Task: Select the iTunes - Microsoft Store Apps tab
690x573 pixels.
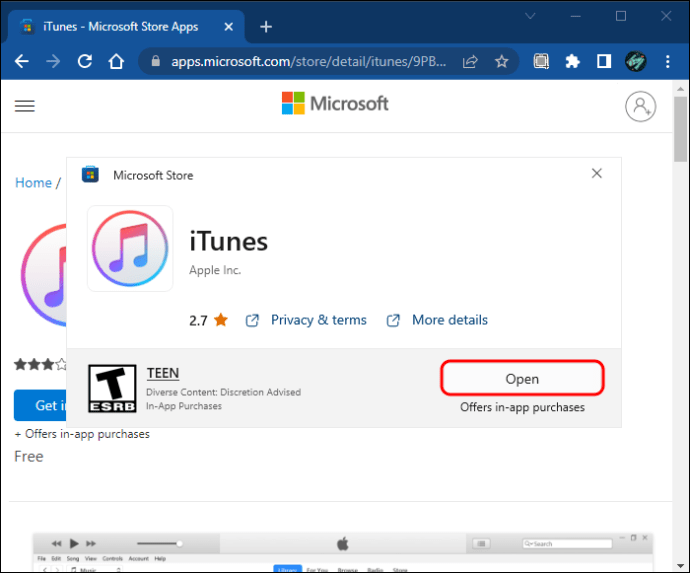Action: click(127, 27)
